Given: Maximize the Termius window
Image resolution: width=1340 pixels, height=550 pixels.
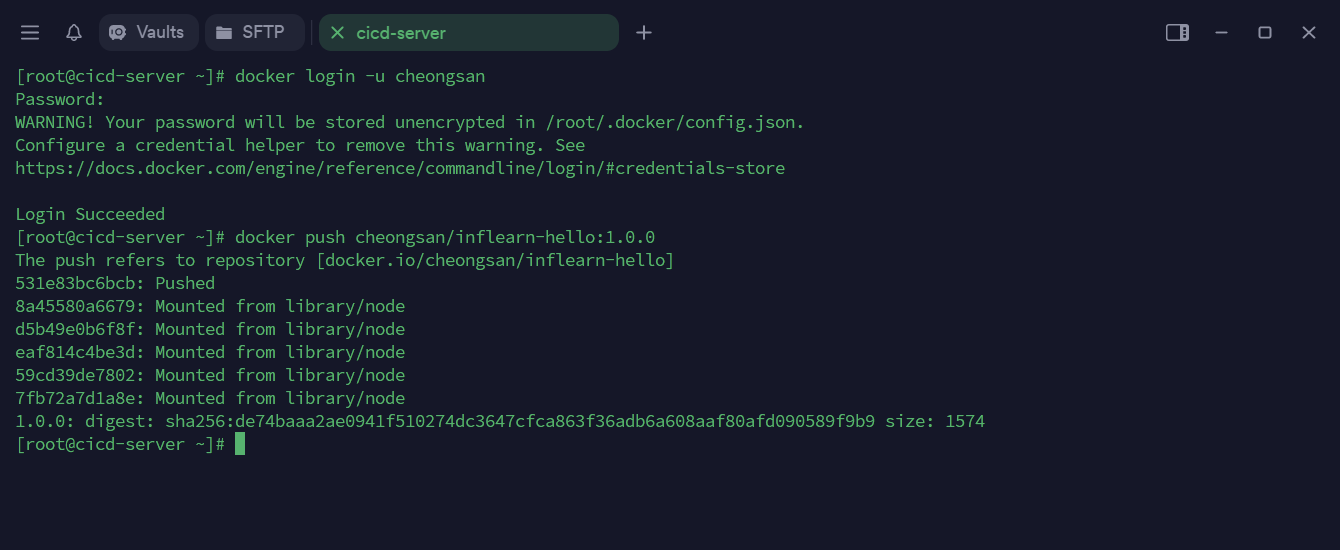Looking at the screenshot, I should coord(1265,33).
